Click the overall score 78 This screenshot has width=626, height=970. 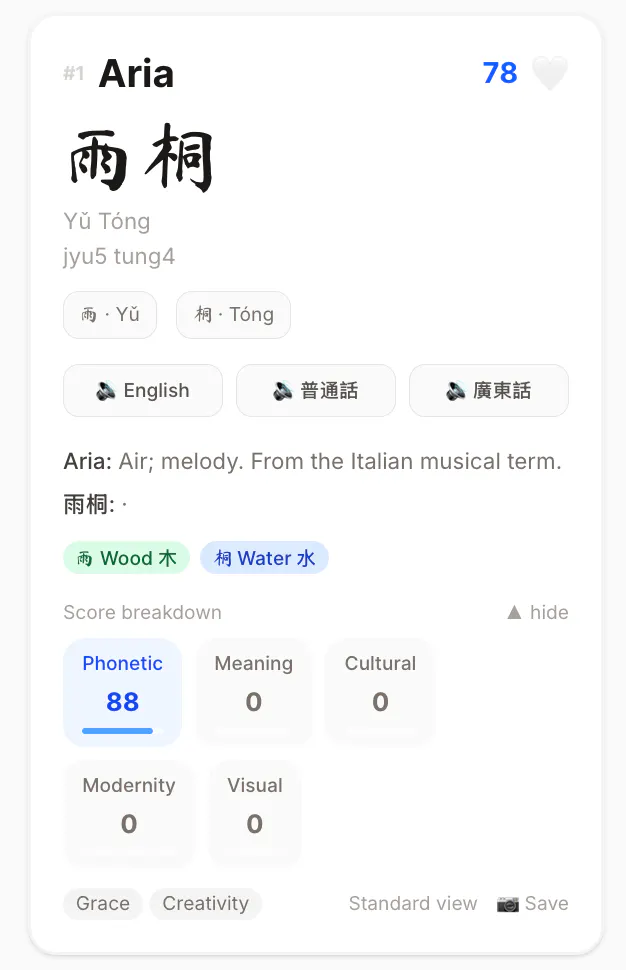[x=500, y=73]
